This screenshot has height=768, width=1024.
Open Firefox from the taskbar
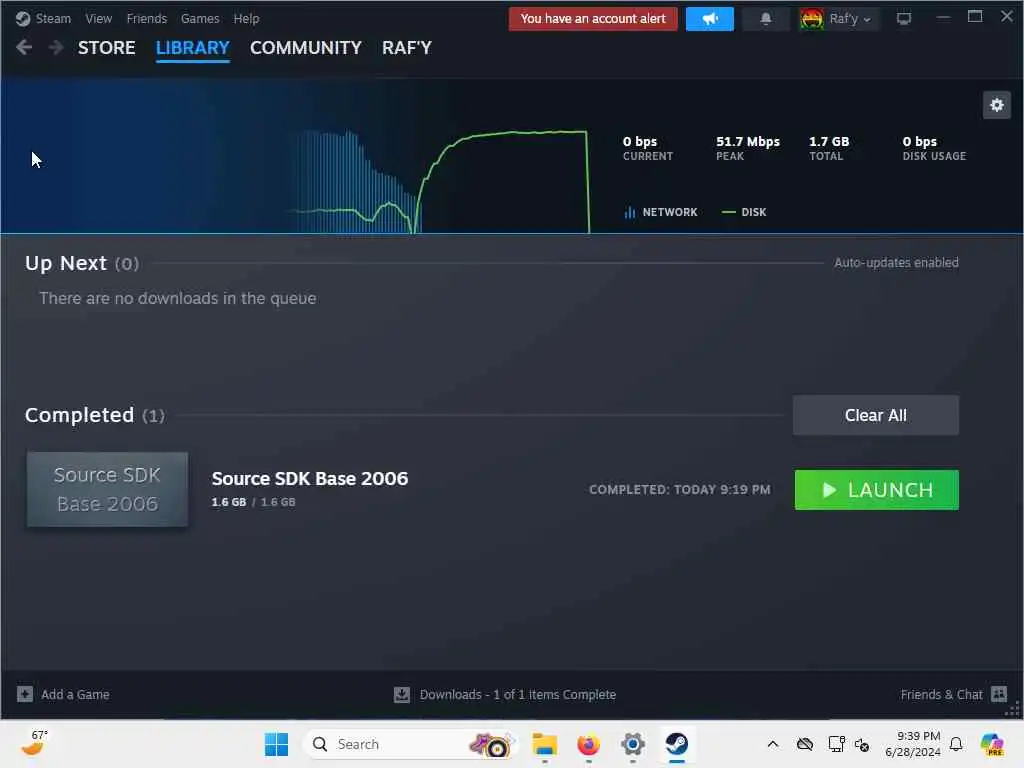click(588, 744)
